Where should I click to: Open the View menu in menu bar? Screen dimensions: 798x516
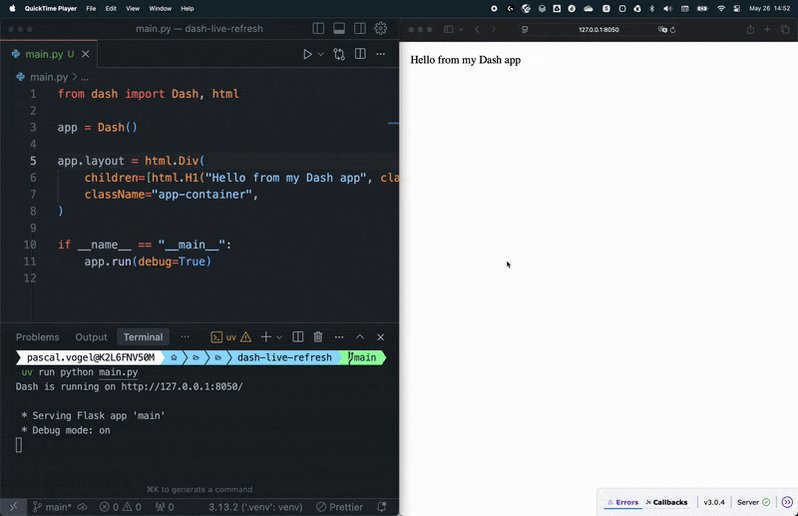(x=132, y=8)
